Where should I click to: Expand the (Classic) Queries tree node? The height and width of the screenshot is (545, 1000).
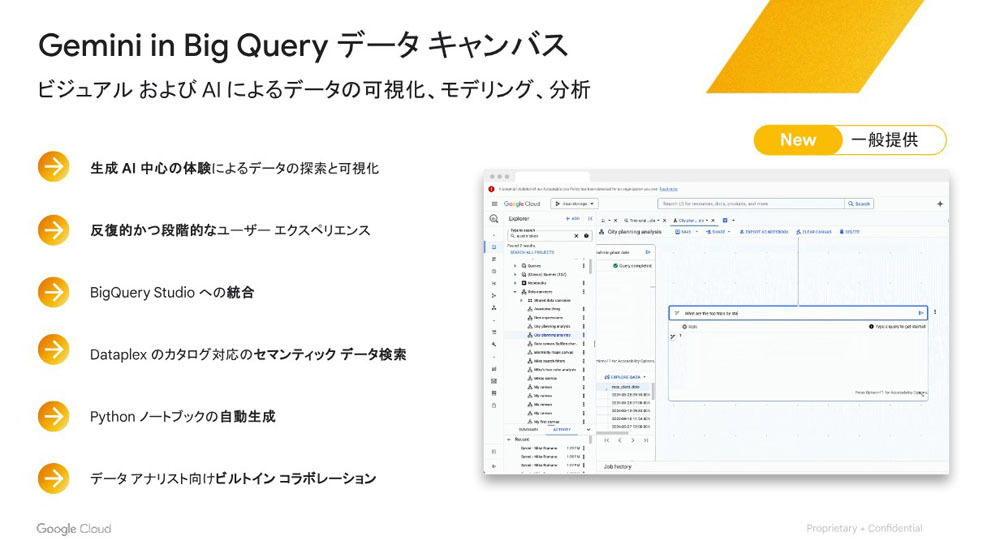click(516, 275)
